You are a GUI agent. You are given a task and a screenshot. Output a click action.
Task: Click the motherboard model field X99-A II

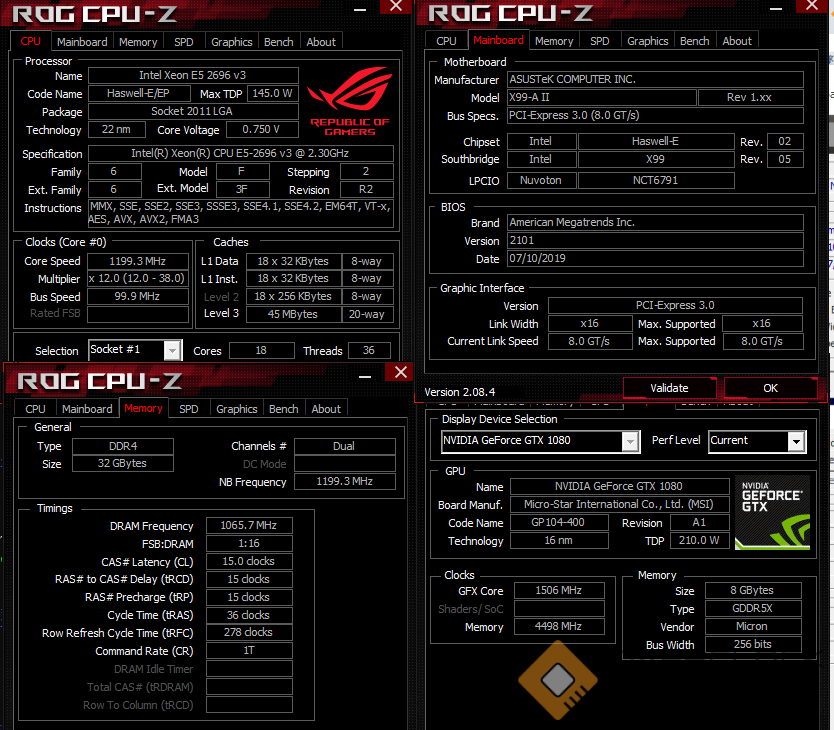point(602,97)
